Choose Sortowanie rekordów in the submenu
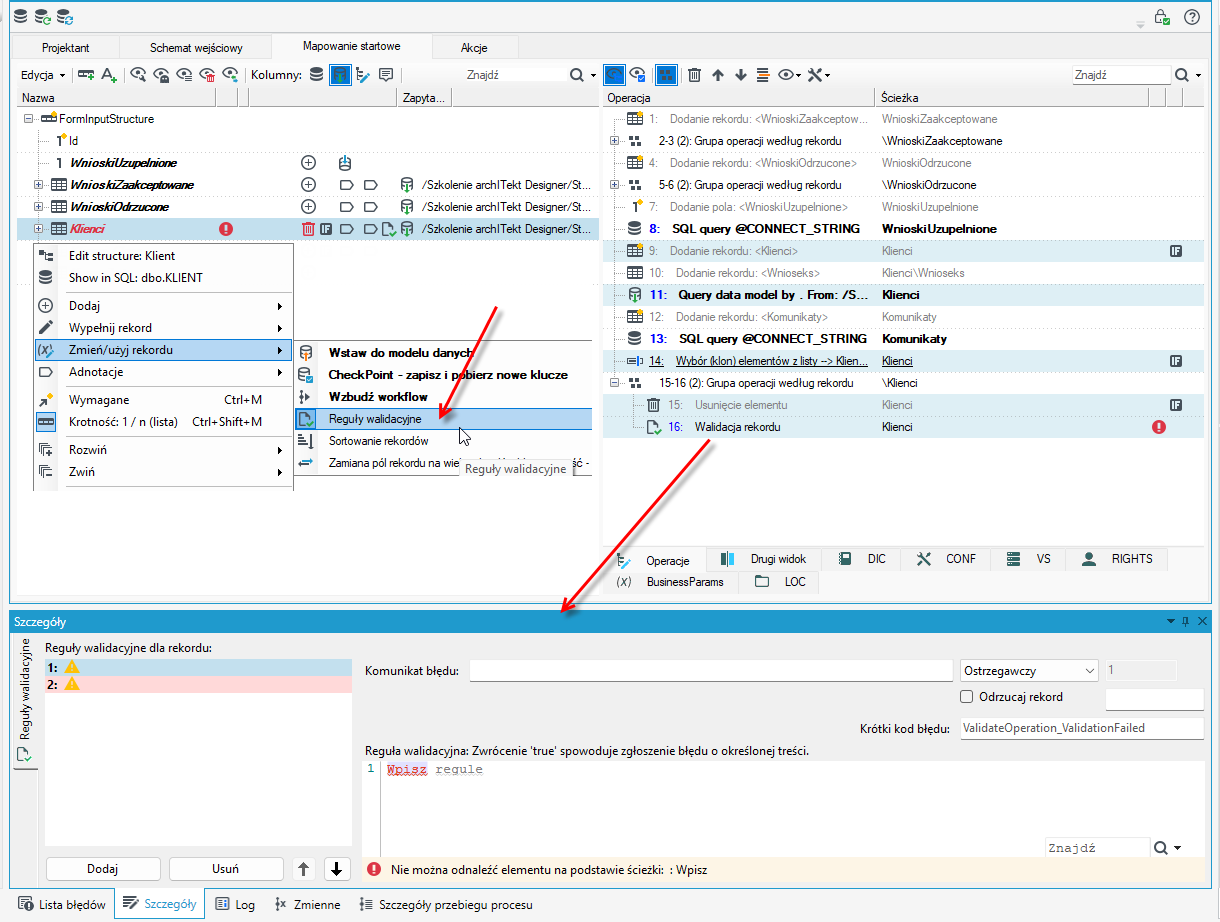This screenshot has width=1220, height=922. [x=443, y=441]
